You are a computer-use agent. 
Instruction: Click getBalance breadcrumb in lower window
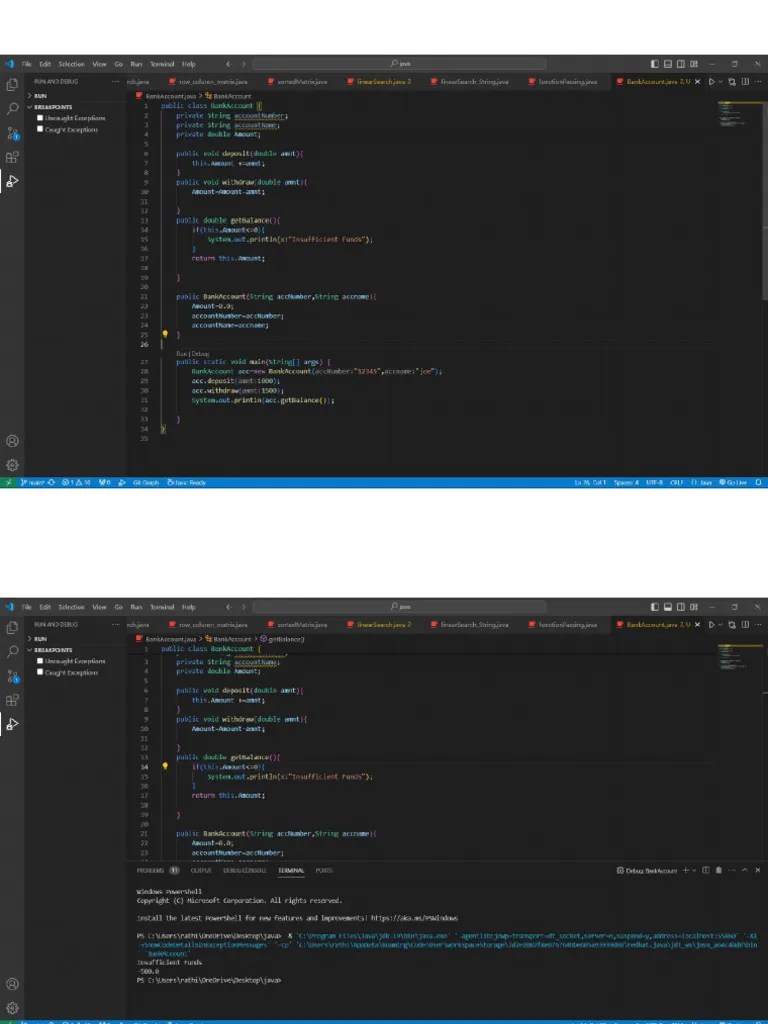[x=282, y=639]
